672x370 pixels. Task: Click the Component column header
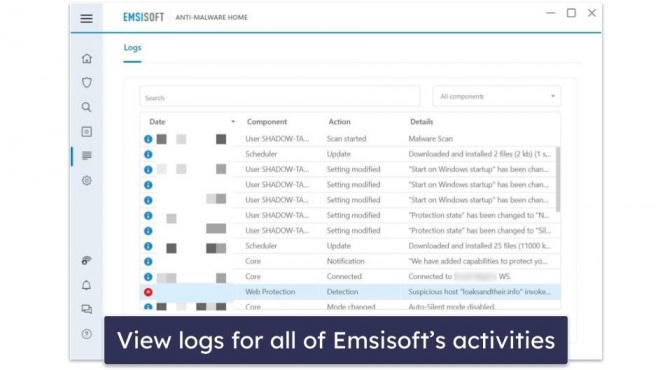[267, 122]
